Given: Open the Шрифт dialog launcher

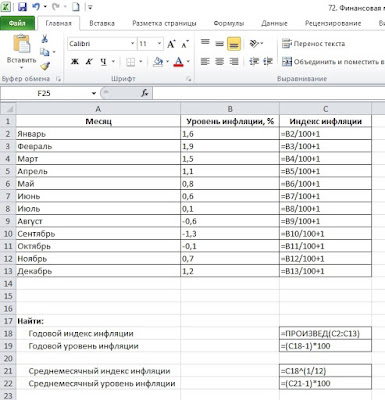Looking at the screenshot, I should [189, 79].
